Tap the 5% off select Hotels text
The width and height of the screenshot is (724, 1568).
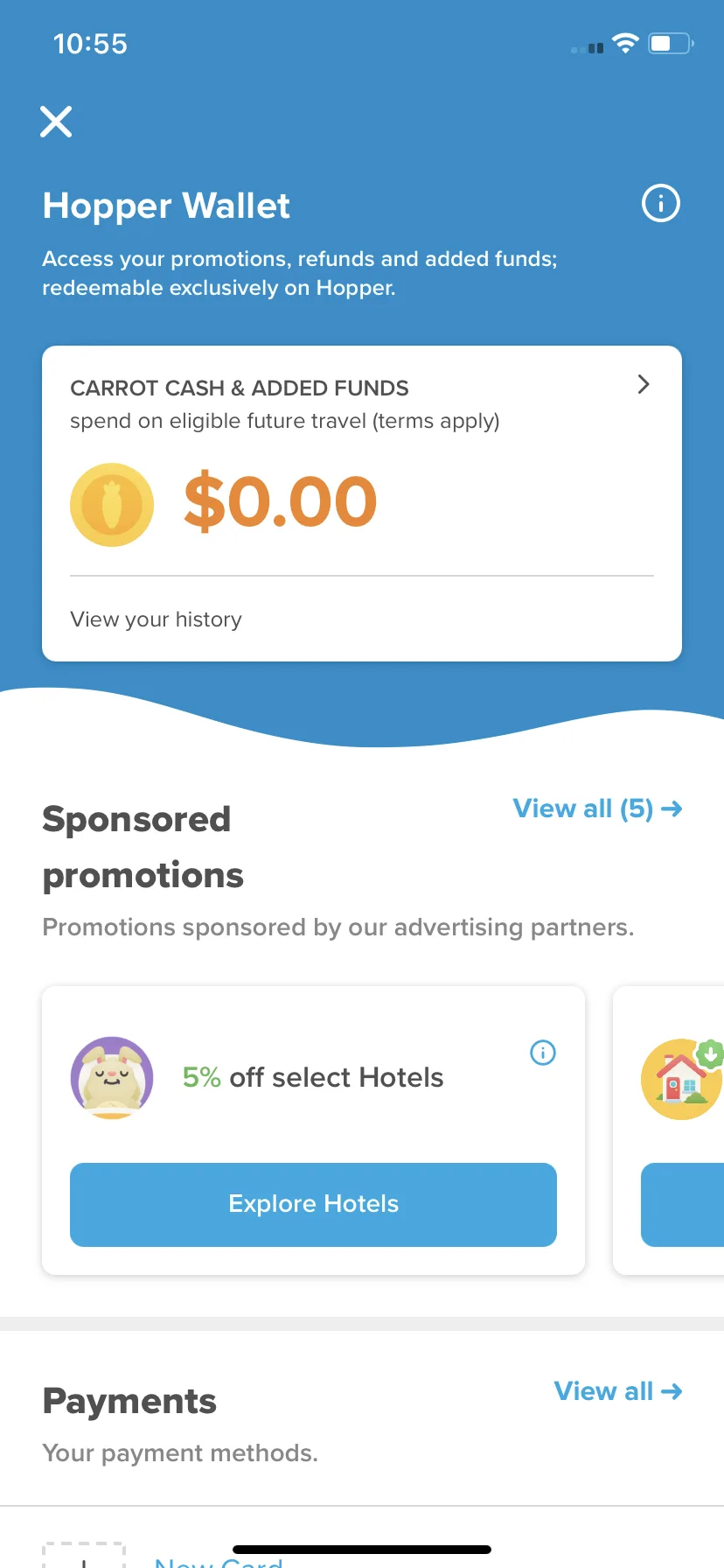[313, 1077]
